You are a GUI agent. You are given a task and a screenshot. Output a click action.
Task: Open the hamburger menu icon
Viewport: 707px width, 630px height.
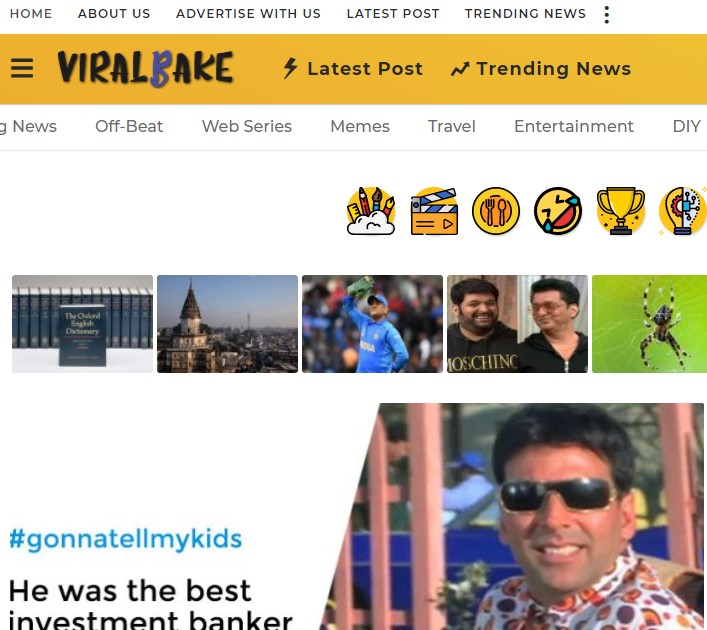22,69
